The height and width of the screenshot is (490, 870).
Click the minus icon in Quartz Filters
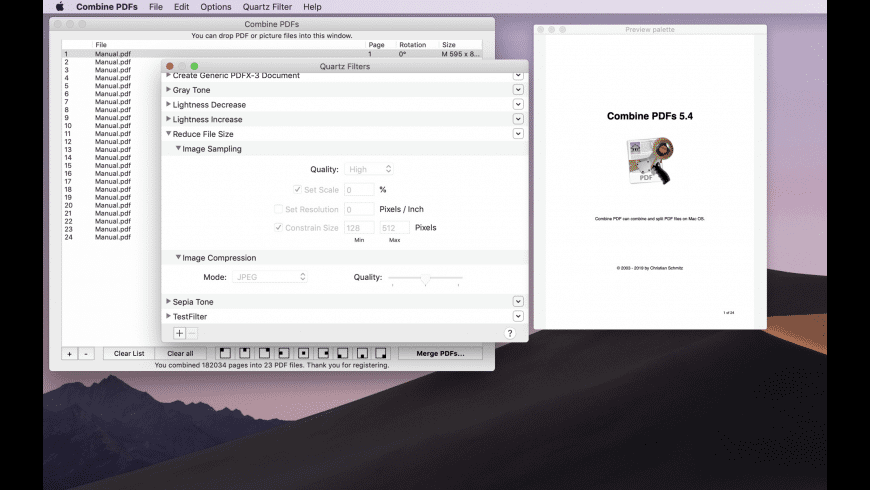(192, 333)
